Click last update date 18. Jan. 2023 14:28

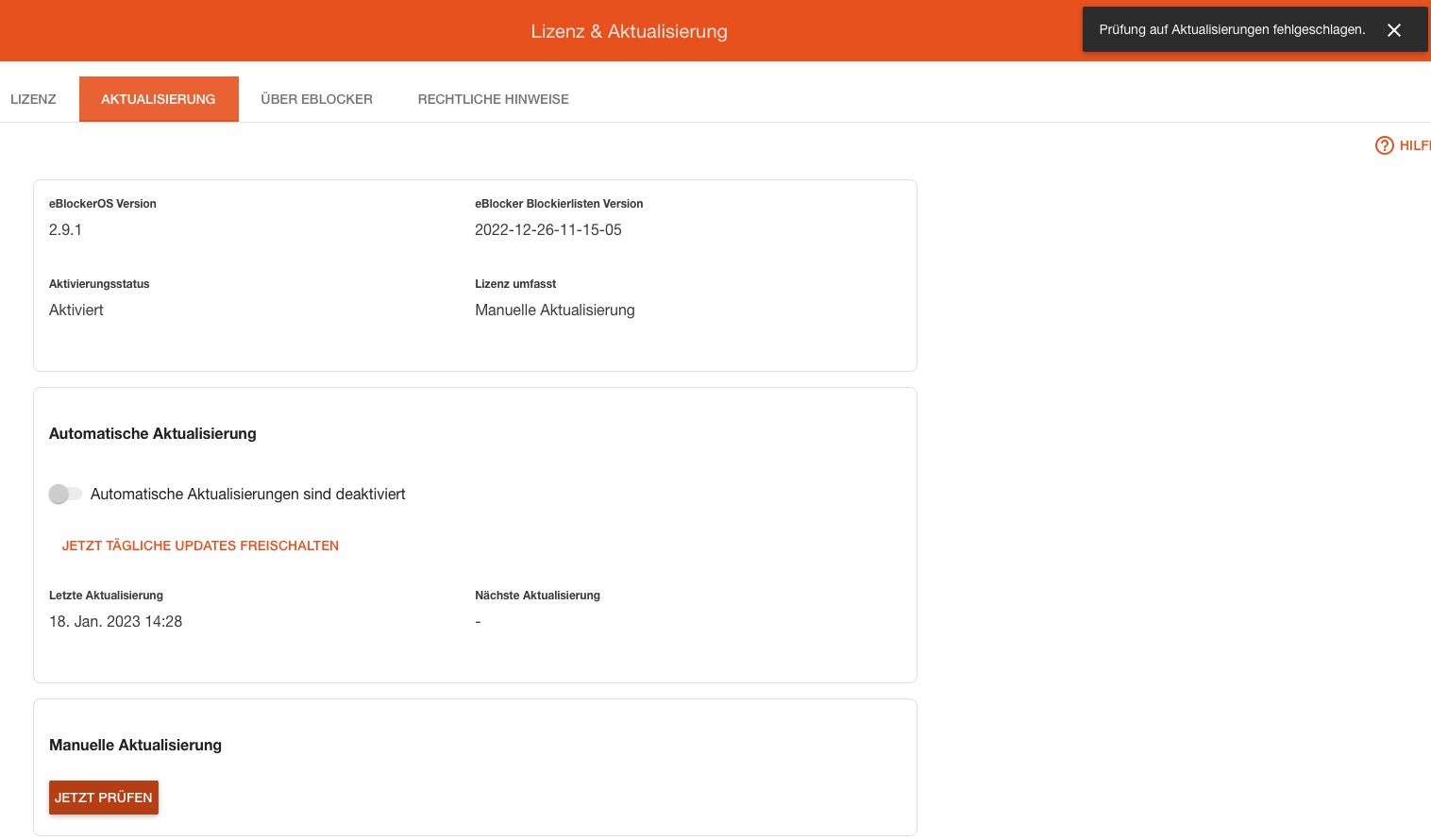coord(115,621)
